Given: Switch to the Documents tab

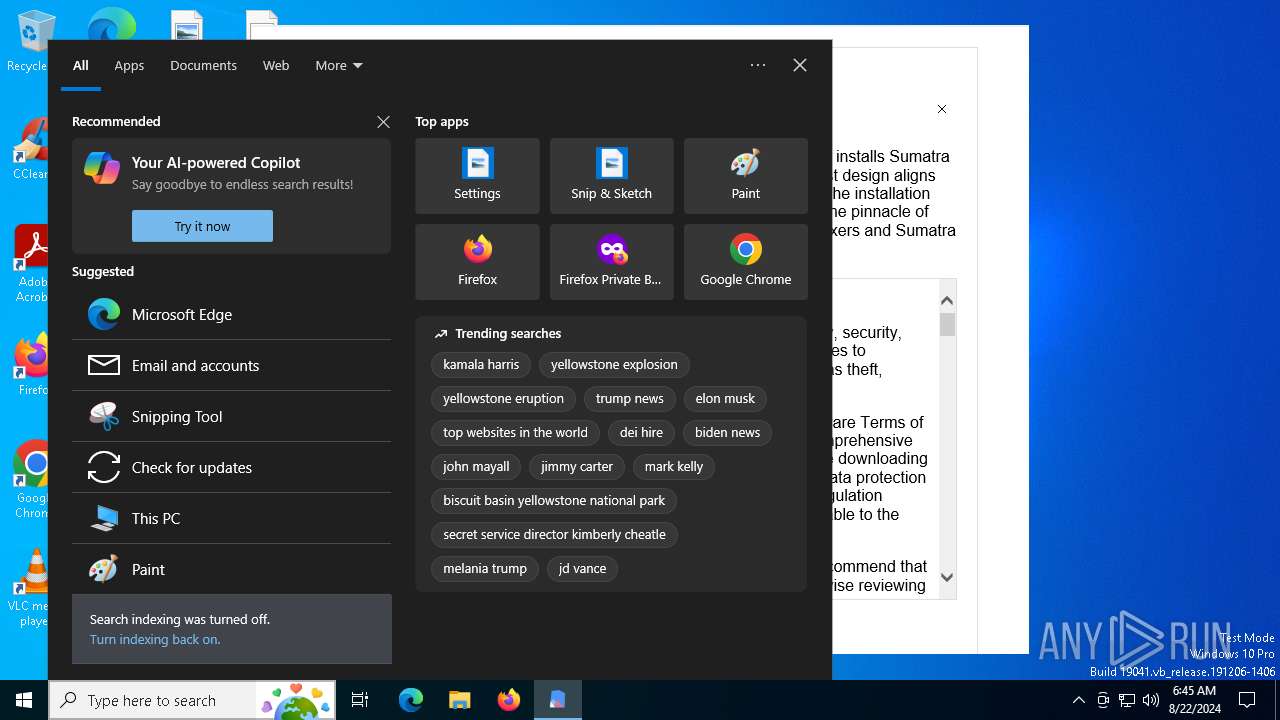Looking at the screenshot, I should tap(203, 65).
